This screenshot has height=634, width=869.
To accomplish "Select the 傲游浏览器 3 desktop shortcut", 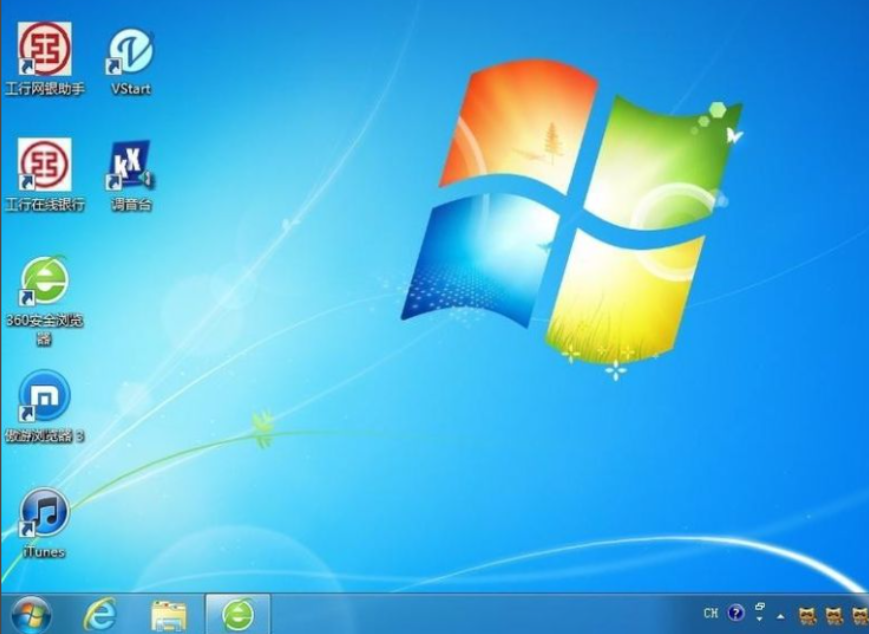I will (x=44, y=407).
